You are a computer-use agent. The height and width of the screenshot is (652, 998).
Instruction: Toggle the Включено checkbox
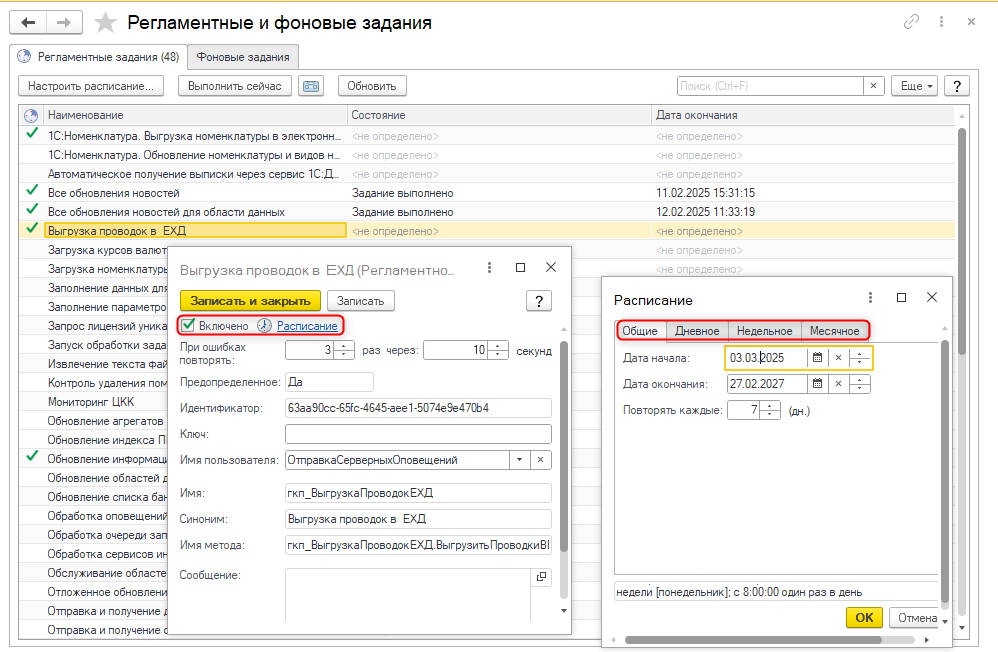pos(188,325)
